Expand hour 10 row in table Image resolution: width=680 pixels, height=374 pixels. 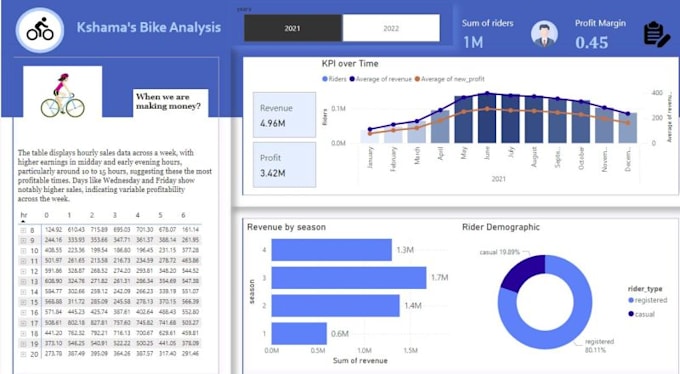click(23, 251)
